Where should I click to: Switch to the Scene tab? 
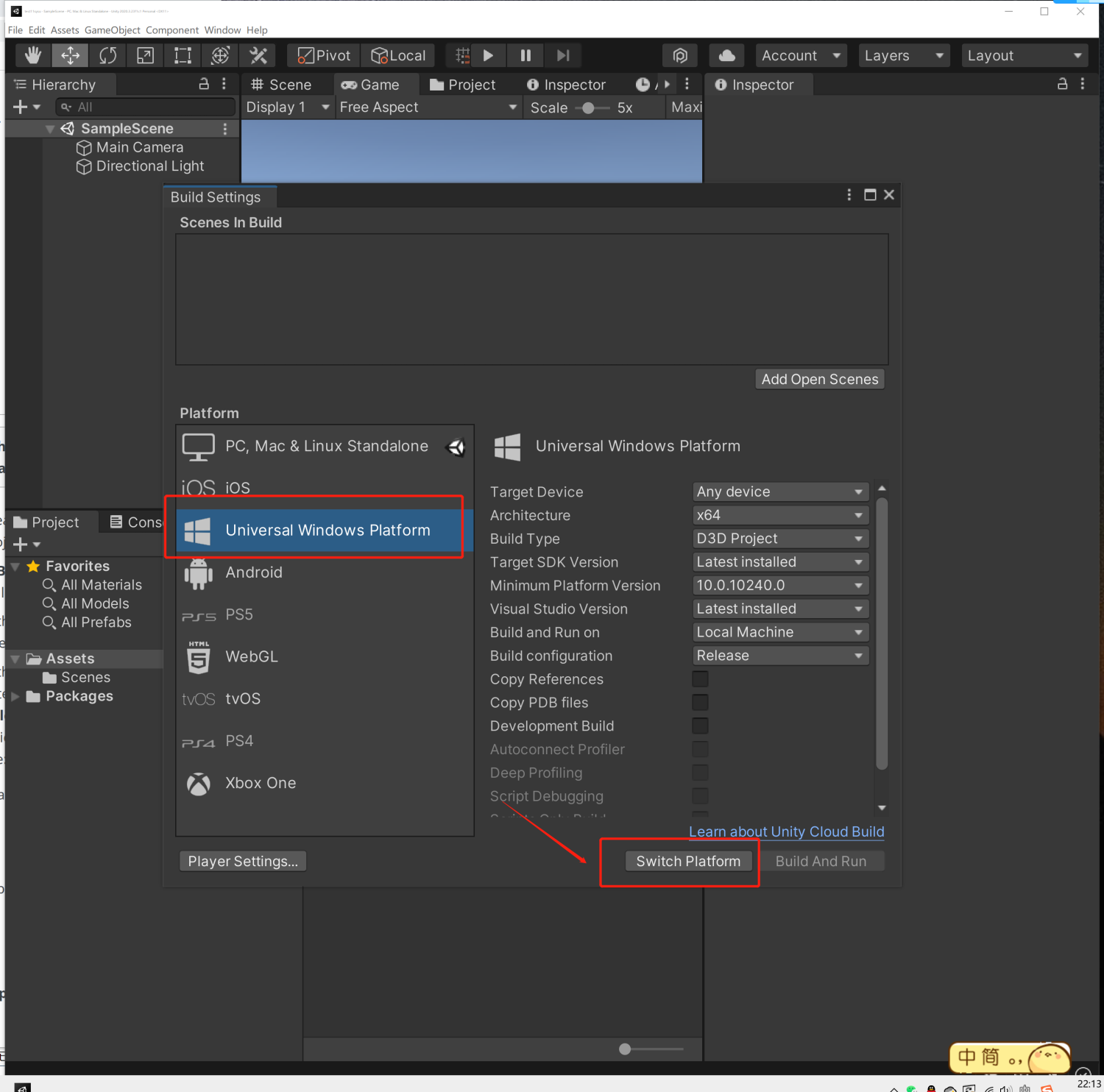pos(281,85)
